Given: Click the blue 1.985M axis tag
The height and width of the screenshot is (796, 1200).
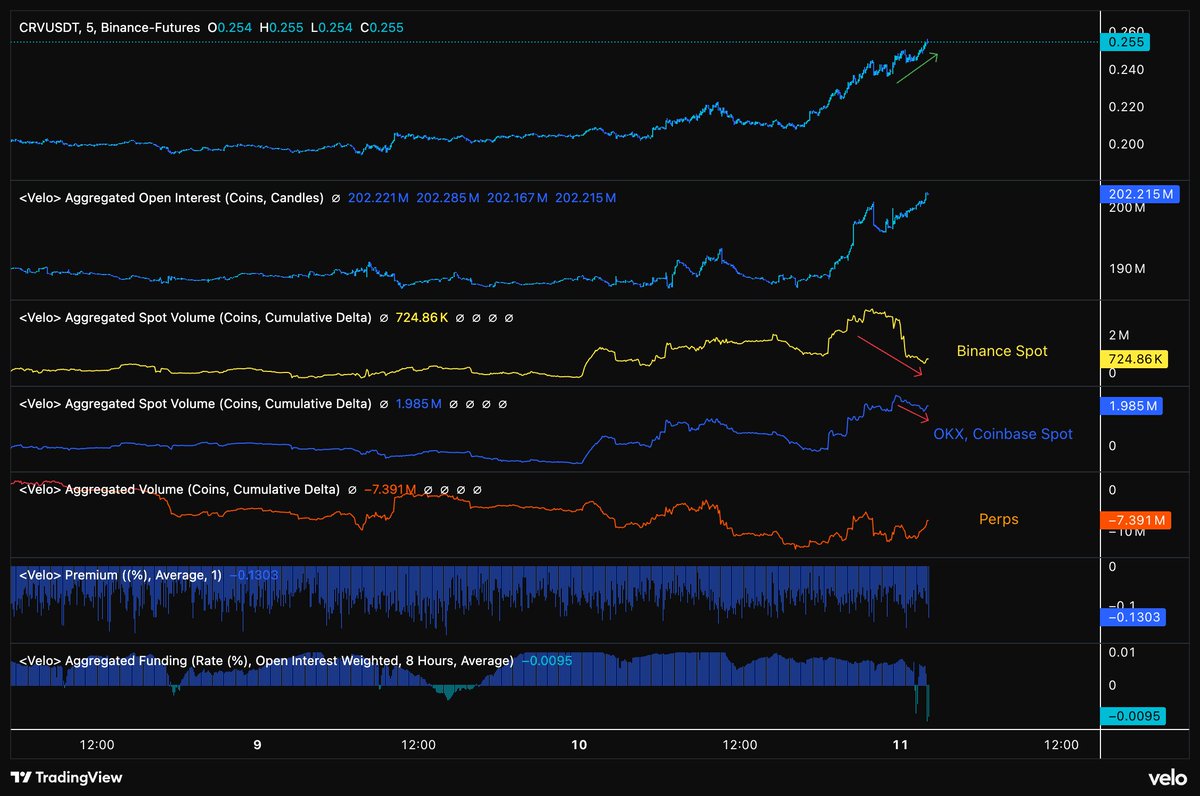Looking at the screenshot, I should click(1130, 406).
